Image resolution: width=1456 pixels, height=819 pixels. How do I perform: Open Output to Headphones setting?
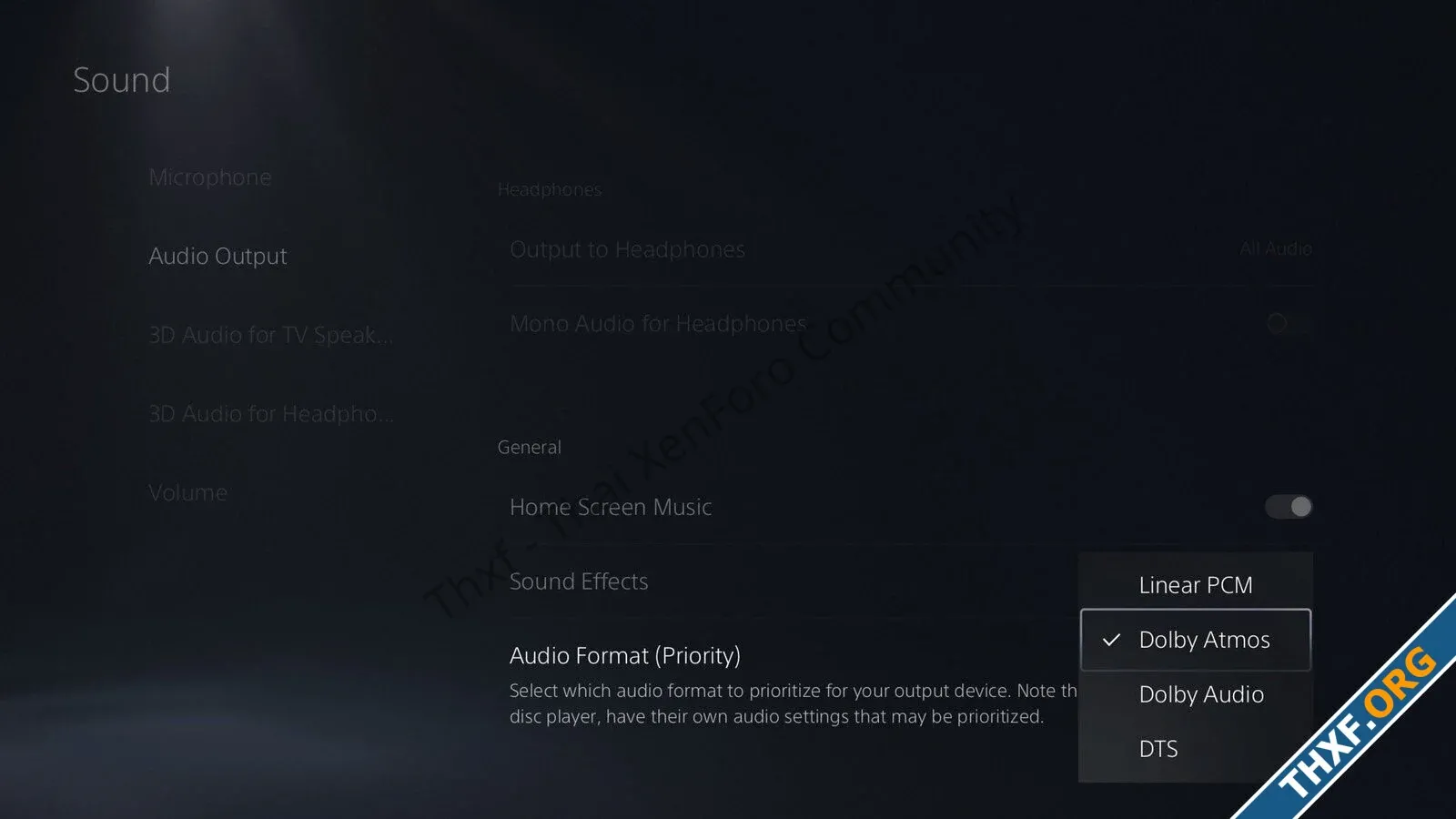click(910, 249)
